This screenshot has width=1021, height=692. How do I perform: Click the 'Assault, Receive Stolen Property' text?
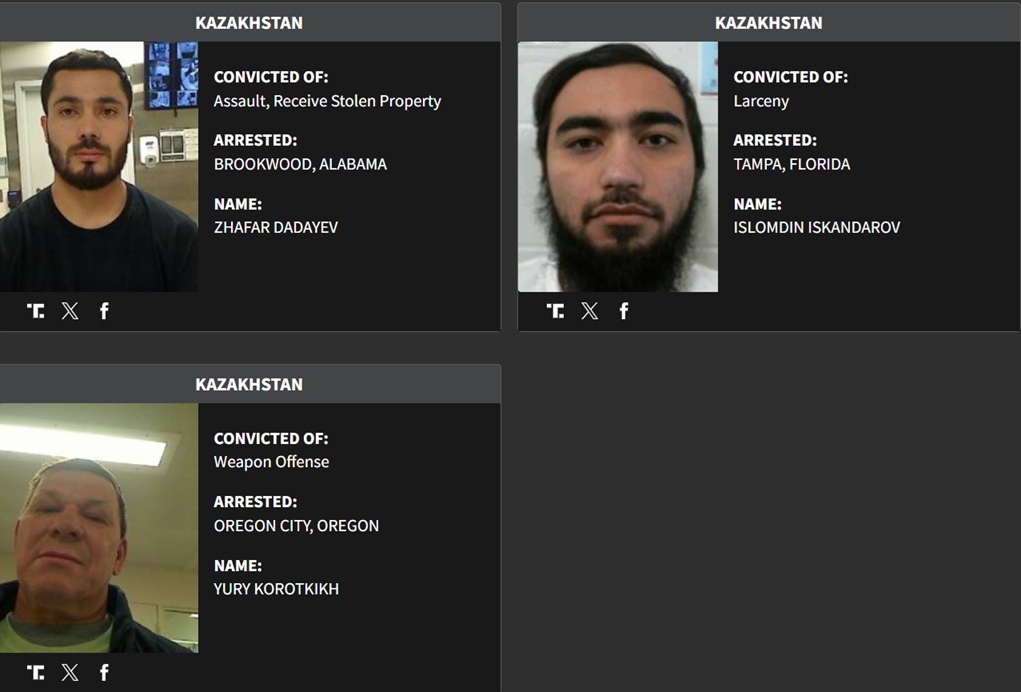click(328, 101)
